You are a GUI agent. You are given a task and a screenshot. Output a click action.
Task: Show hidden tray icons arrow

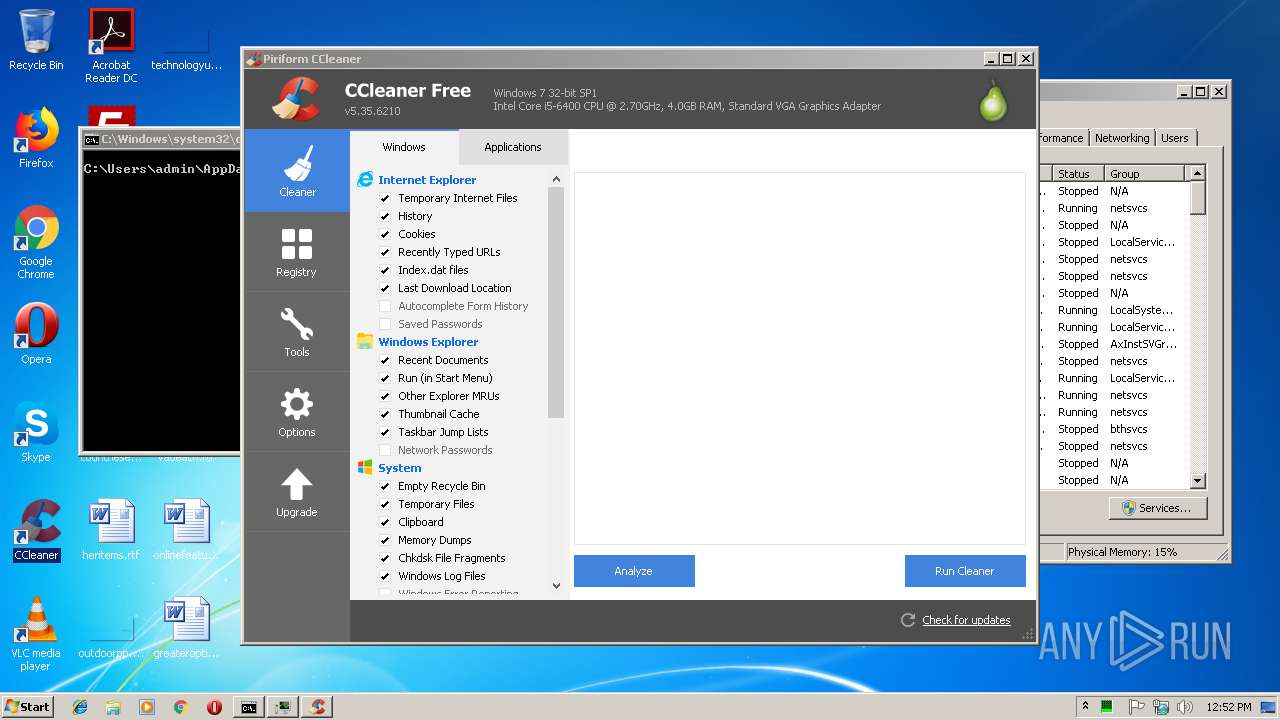(1085, 707)
